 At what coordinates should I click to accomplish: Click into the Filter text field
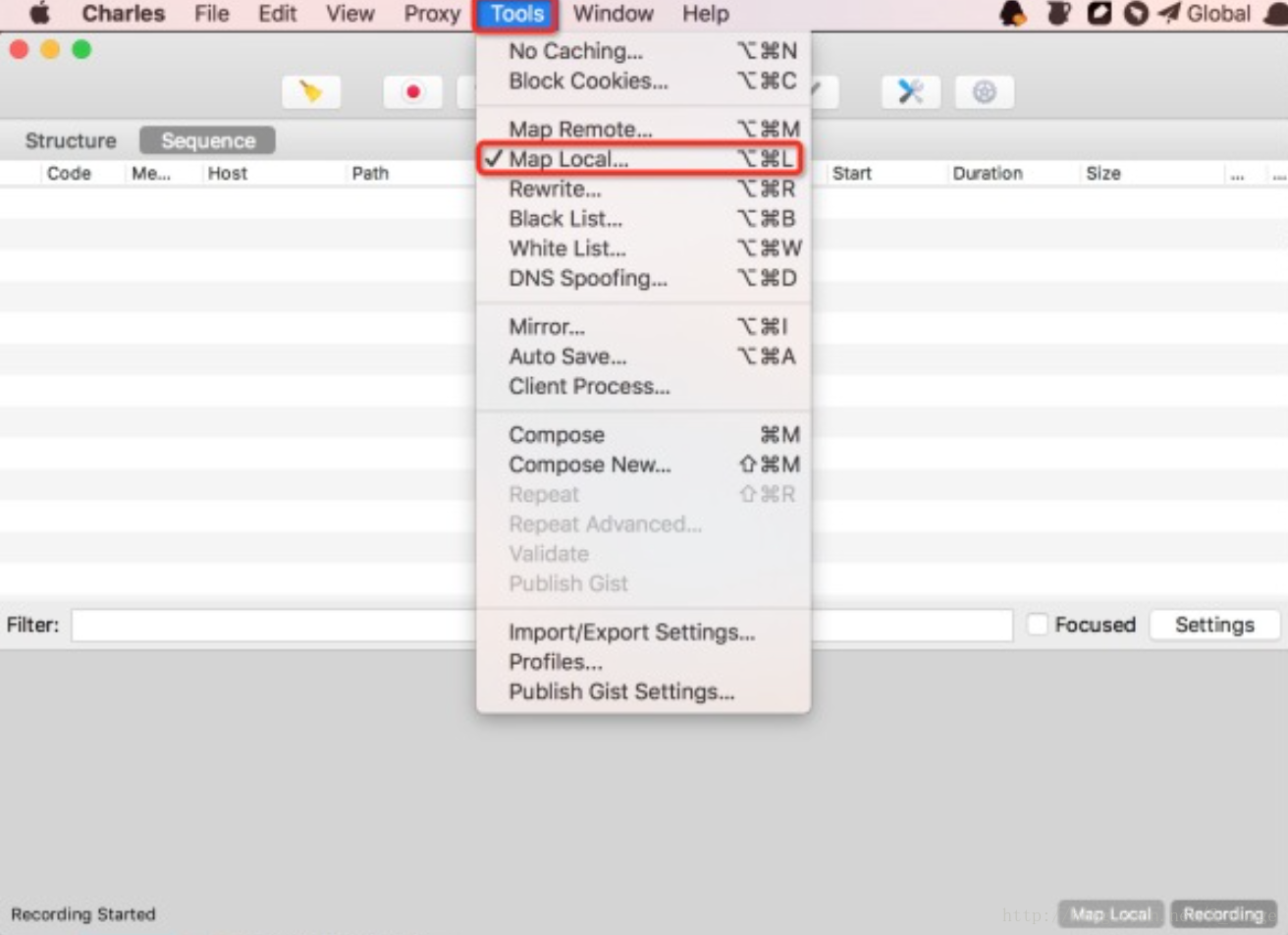coord(542,625)
